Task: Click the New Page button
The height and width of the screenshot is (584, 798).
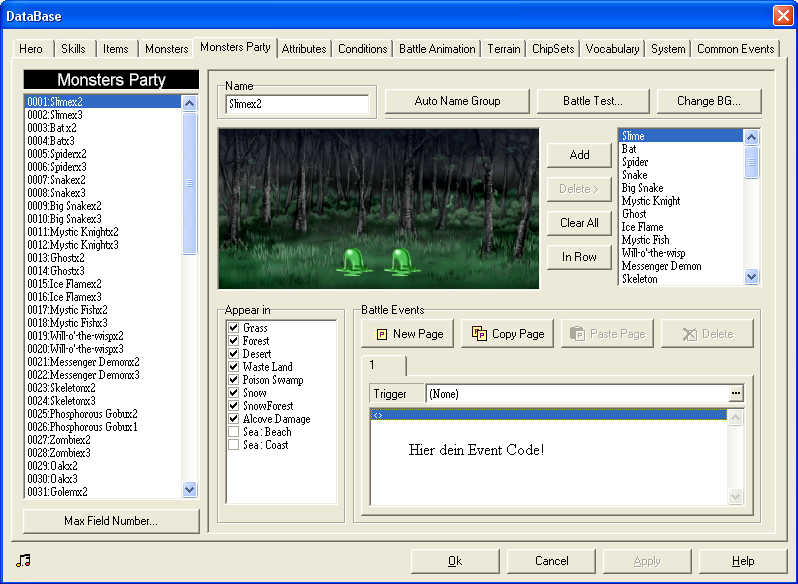Action: [407, 334]
